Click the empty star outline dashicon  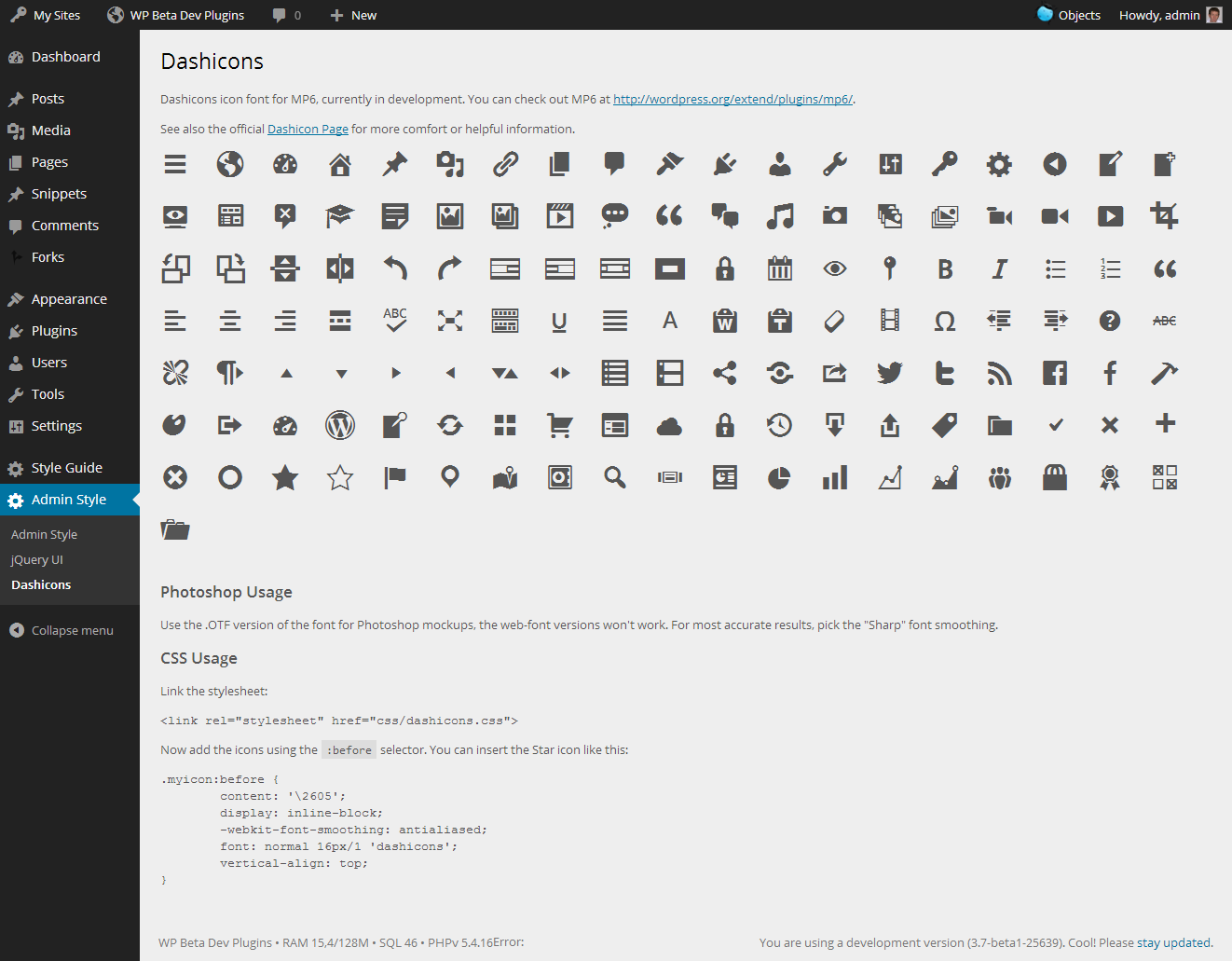click(340, 477)
